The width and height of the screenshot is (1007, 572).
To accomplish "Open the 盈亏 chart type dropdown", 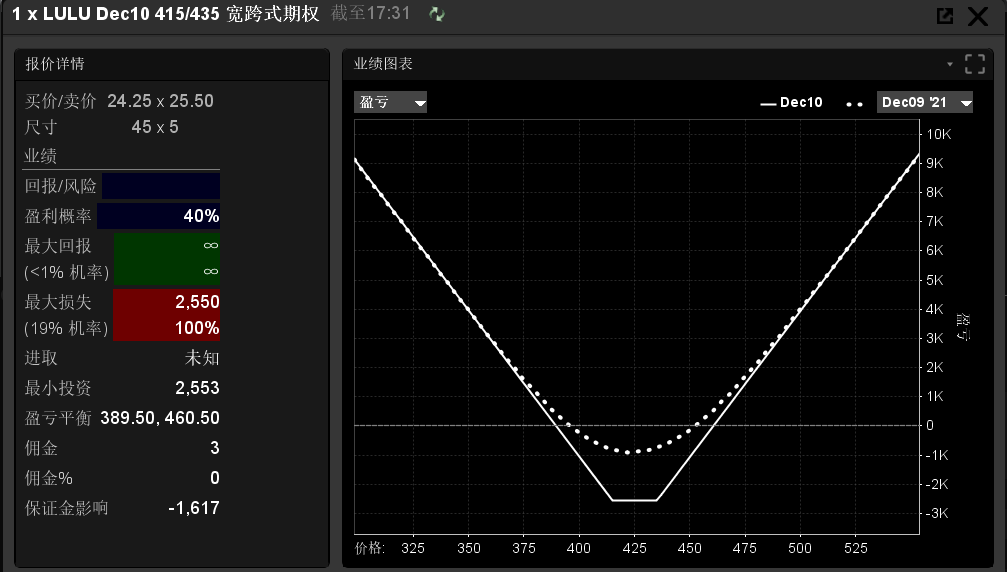I will (x=390, y=102).
